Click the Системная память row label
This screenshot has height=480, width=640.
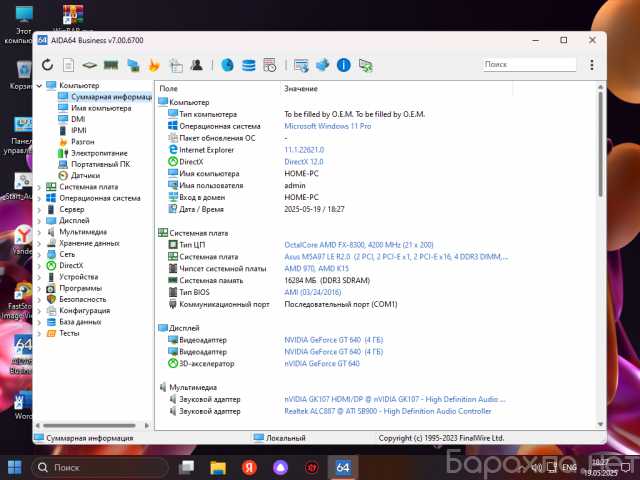[x=211, y=280]
